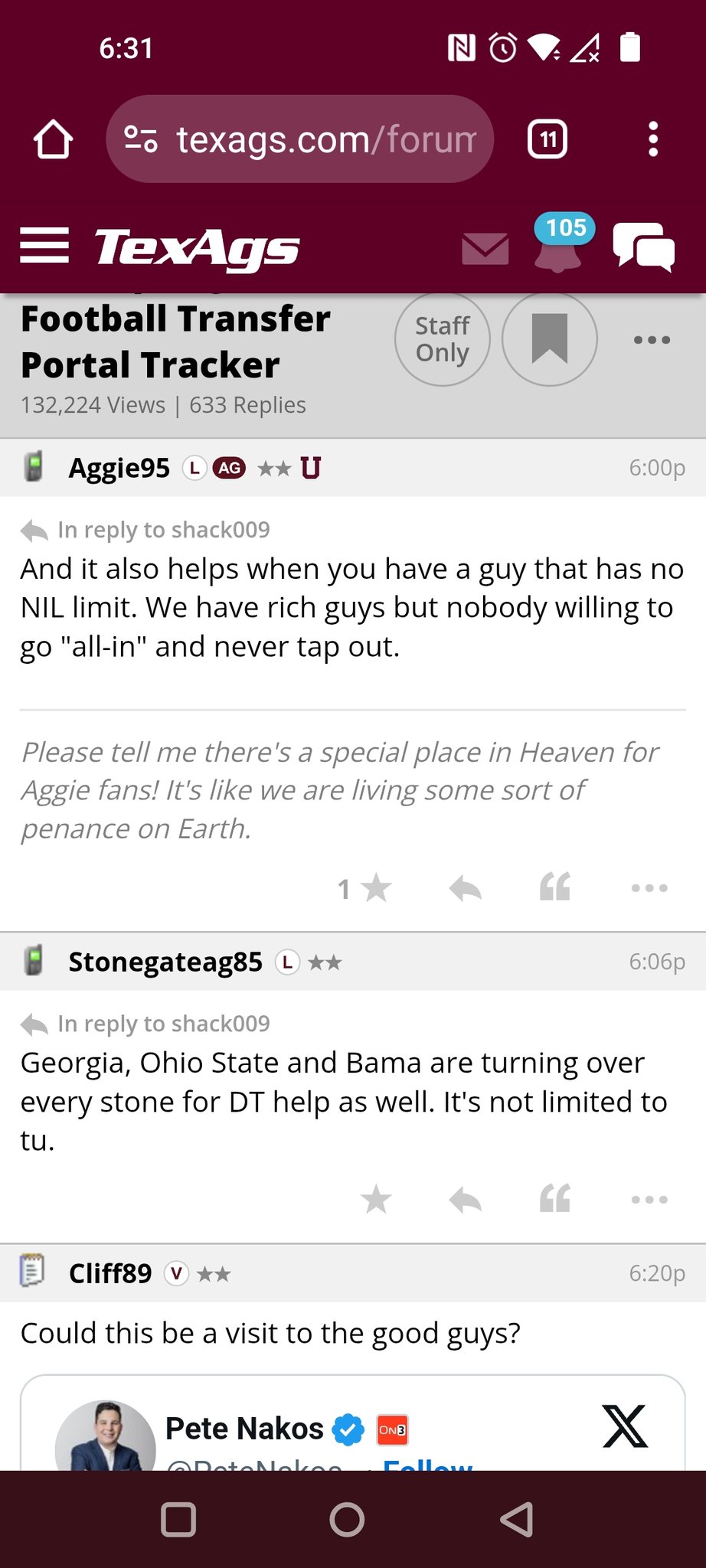The width and height of the screenshot is (706, 1568).
Task: Open notifications bell showing 105
Action: click(558, 245)
